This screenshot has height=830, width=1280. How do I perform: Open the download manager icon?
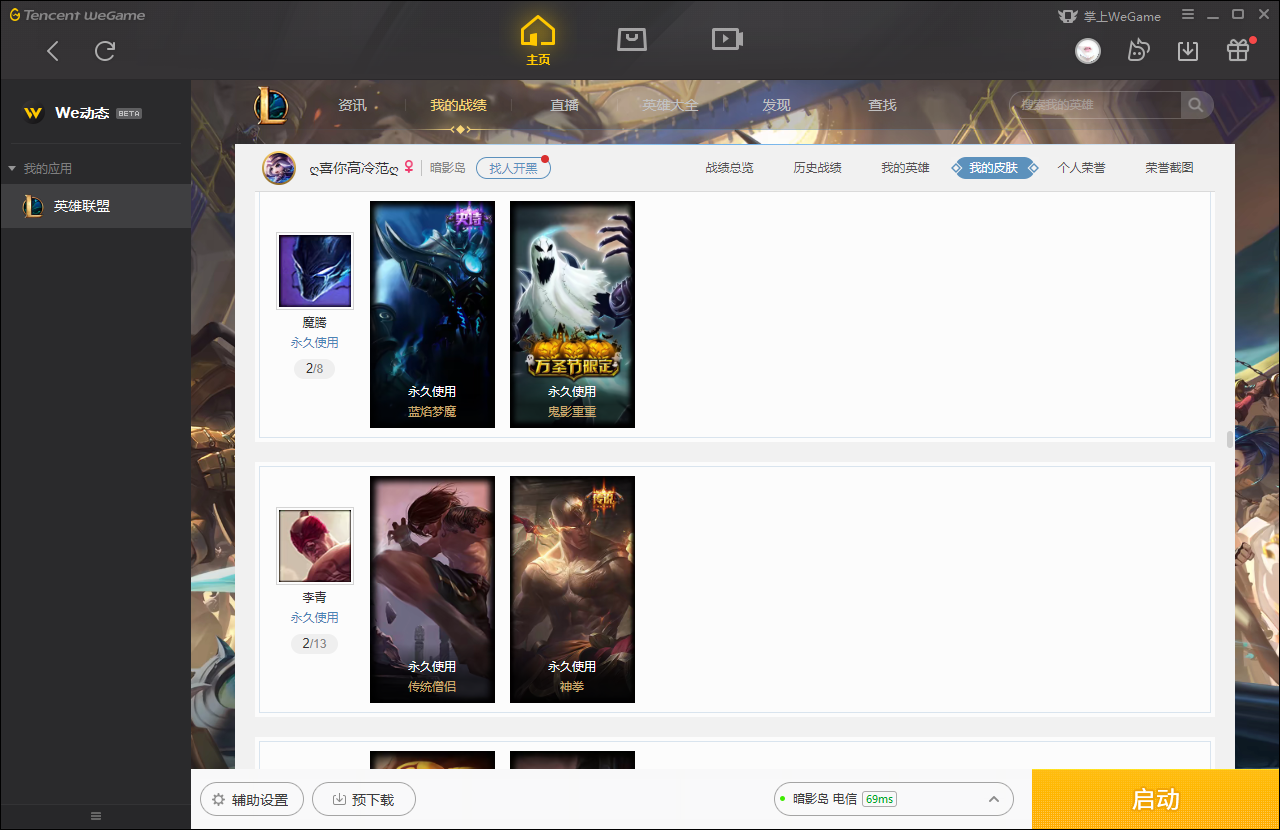(x=1188, y=50)
